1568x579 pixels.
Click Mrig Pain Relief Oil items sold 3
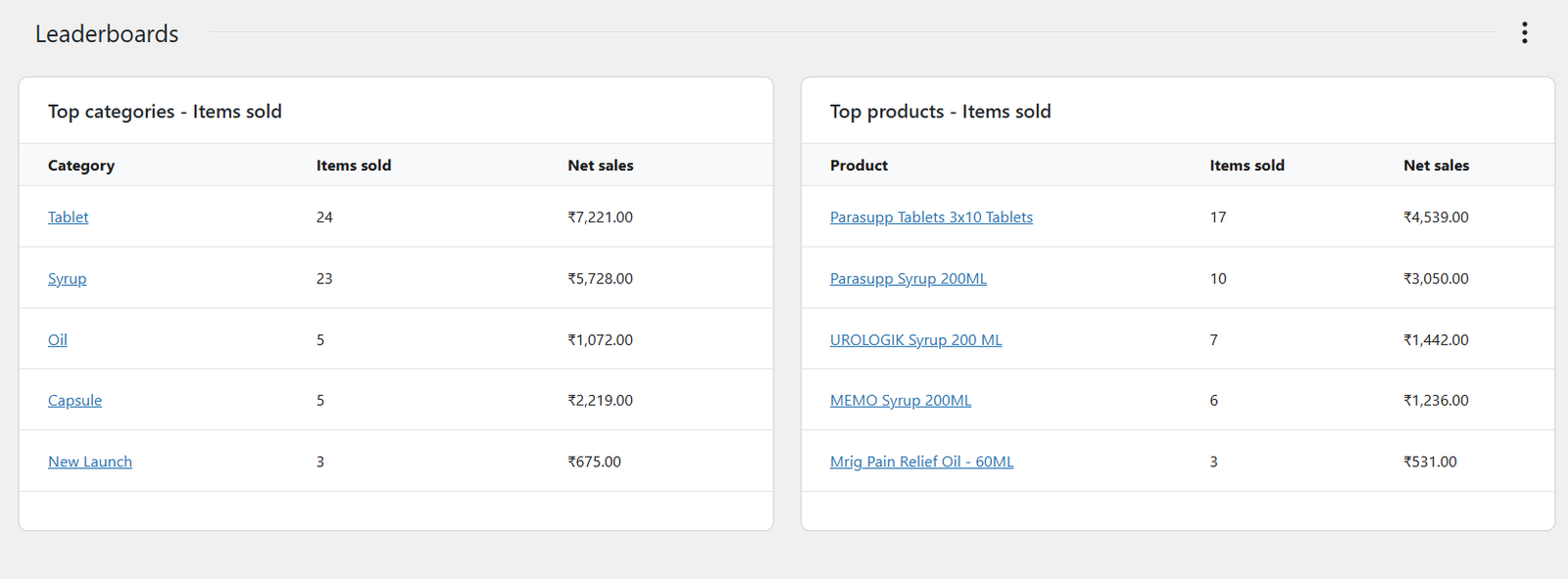pyautogui.click(x=1214, y=461)
